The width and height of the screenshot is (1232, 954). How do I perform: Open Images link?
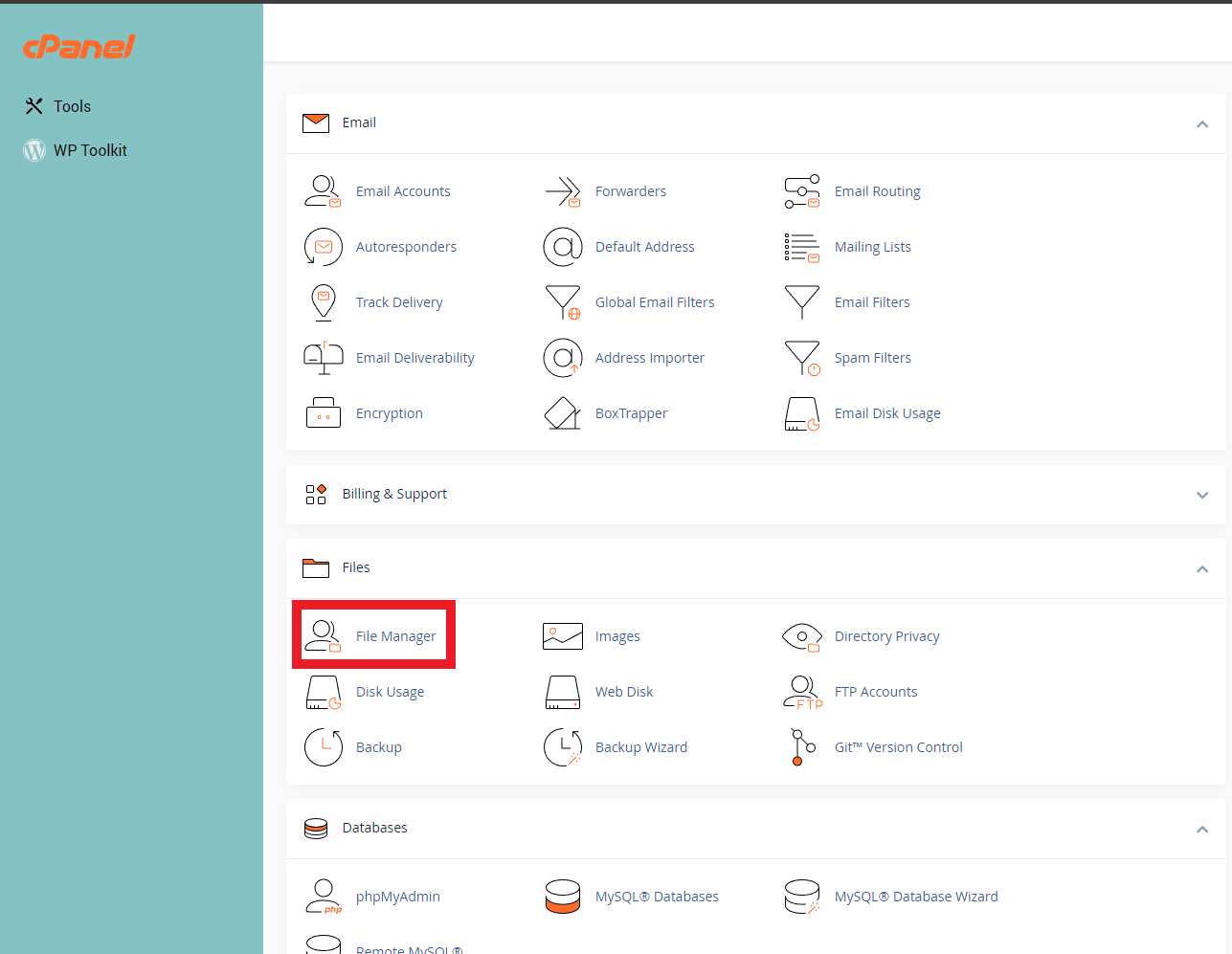point(617,636)
